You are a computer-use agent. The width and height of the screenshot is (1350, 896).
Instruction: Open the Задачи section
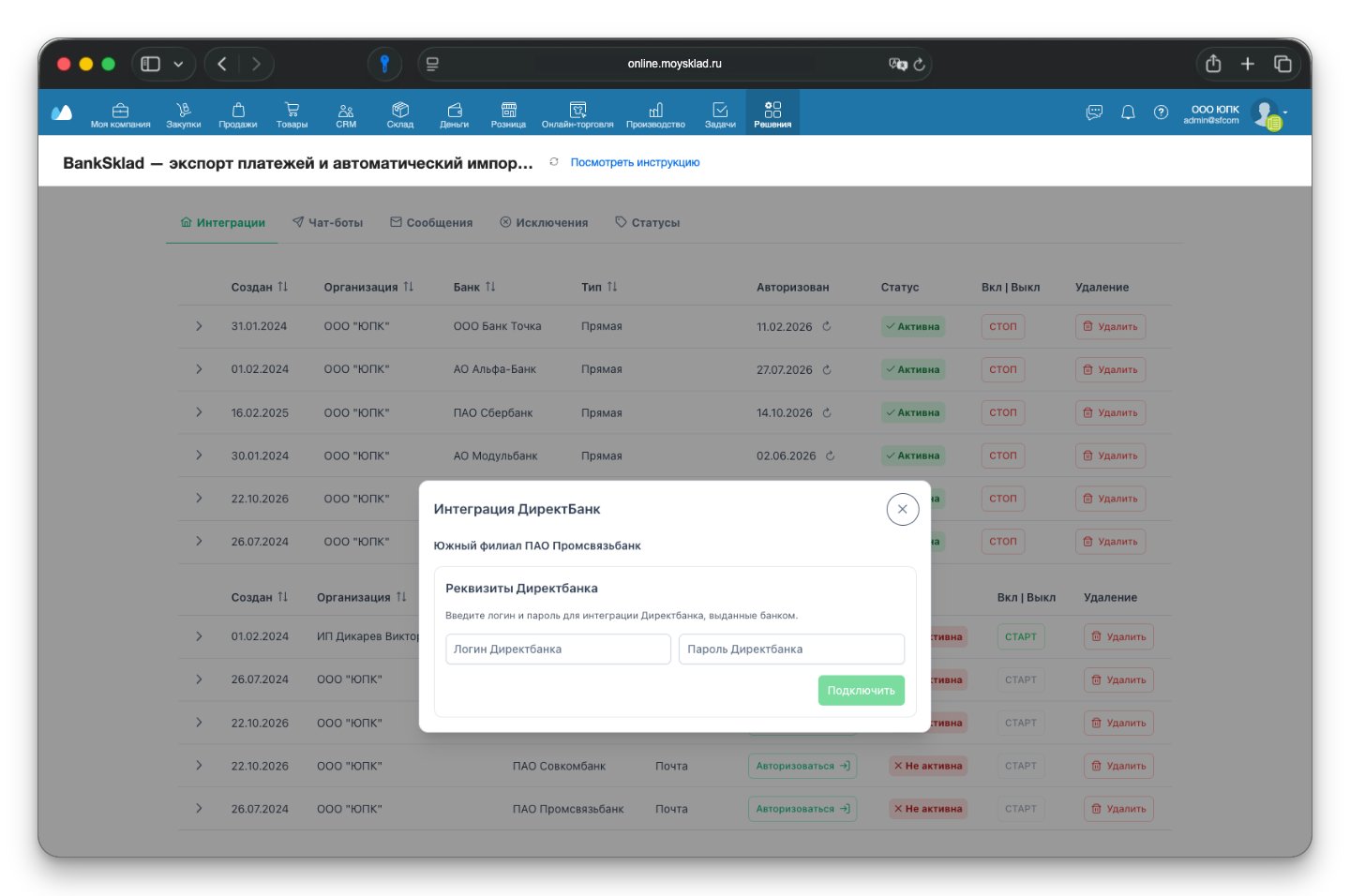click(720, 114)
